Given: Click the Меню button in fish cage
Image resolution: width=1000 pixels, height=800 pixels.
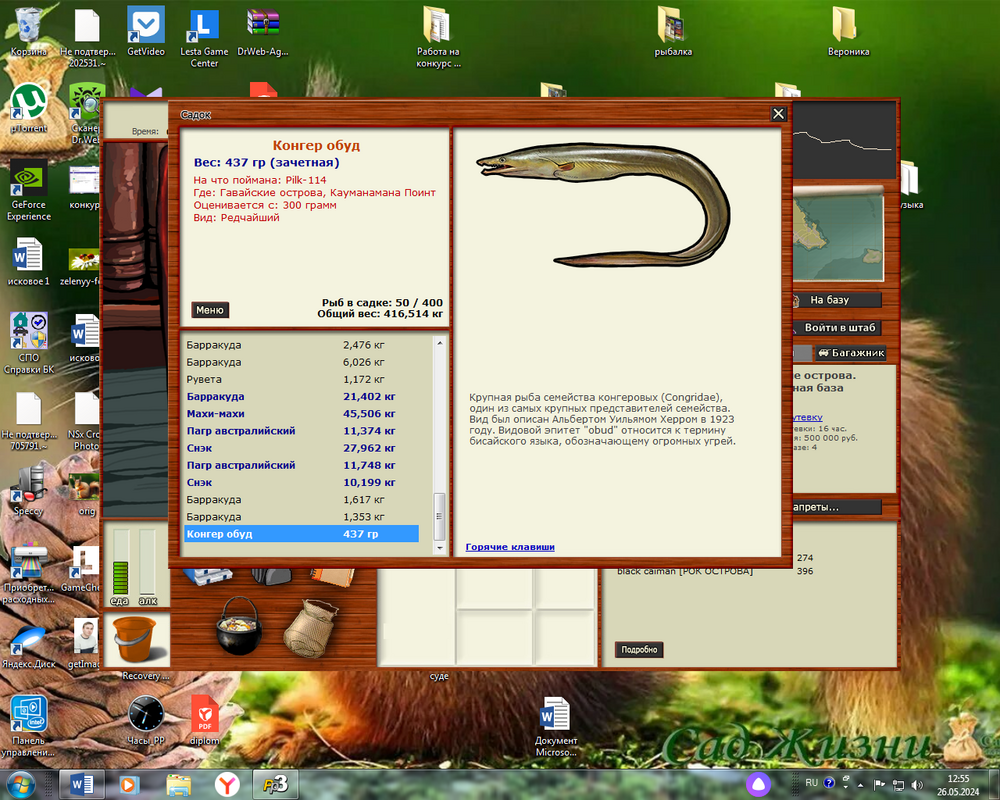Looking at the screenshot, I should pos(210,310).
